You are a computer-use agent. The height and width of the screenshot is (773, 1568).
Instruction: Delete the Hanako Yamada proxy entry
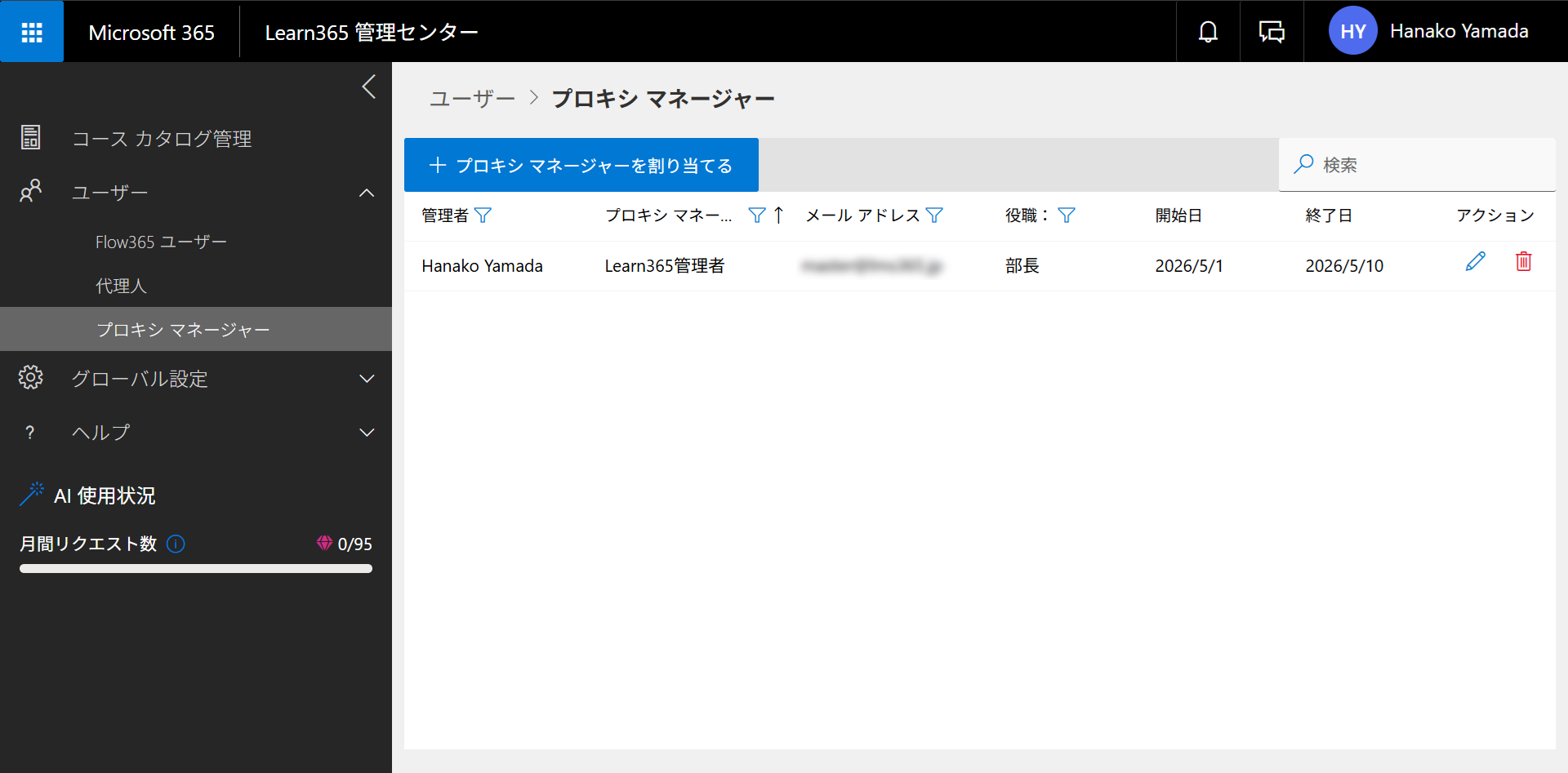click(1523, 262)
